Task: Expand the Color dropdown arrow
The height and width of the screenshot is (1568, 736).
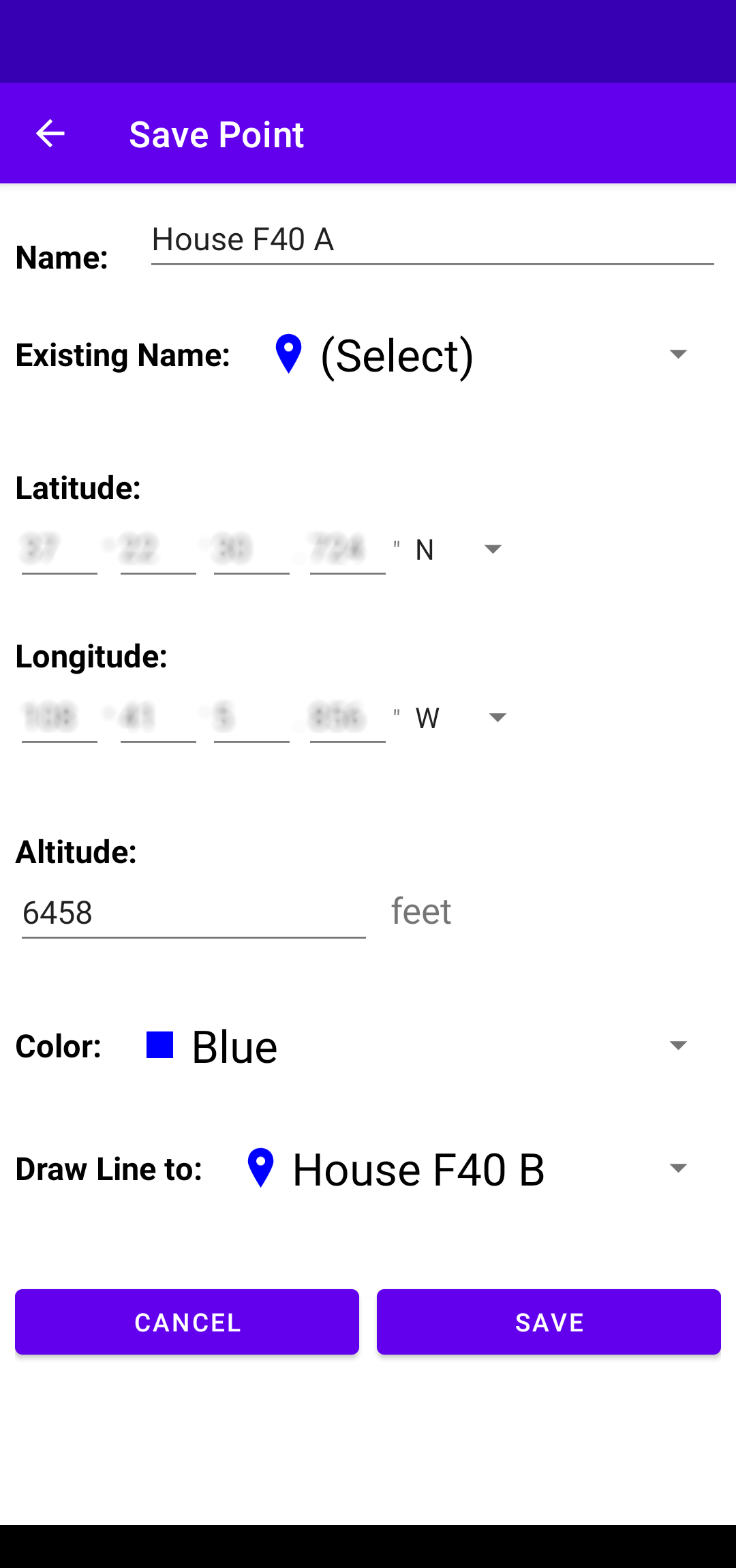Action: pos(678,1045)
